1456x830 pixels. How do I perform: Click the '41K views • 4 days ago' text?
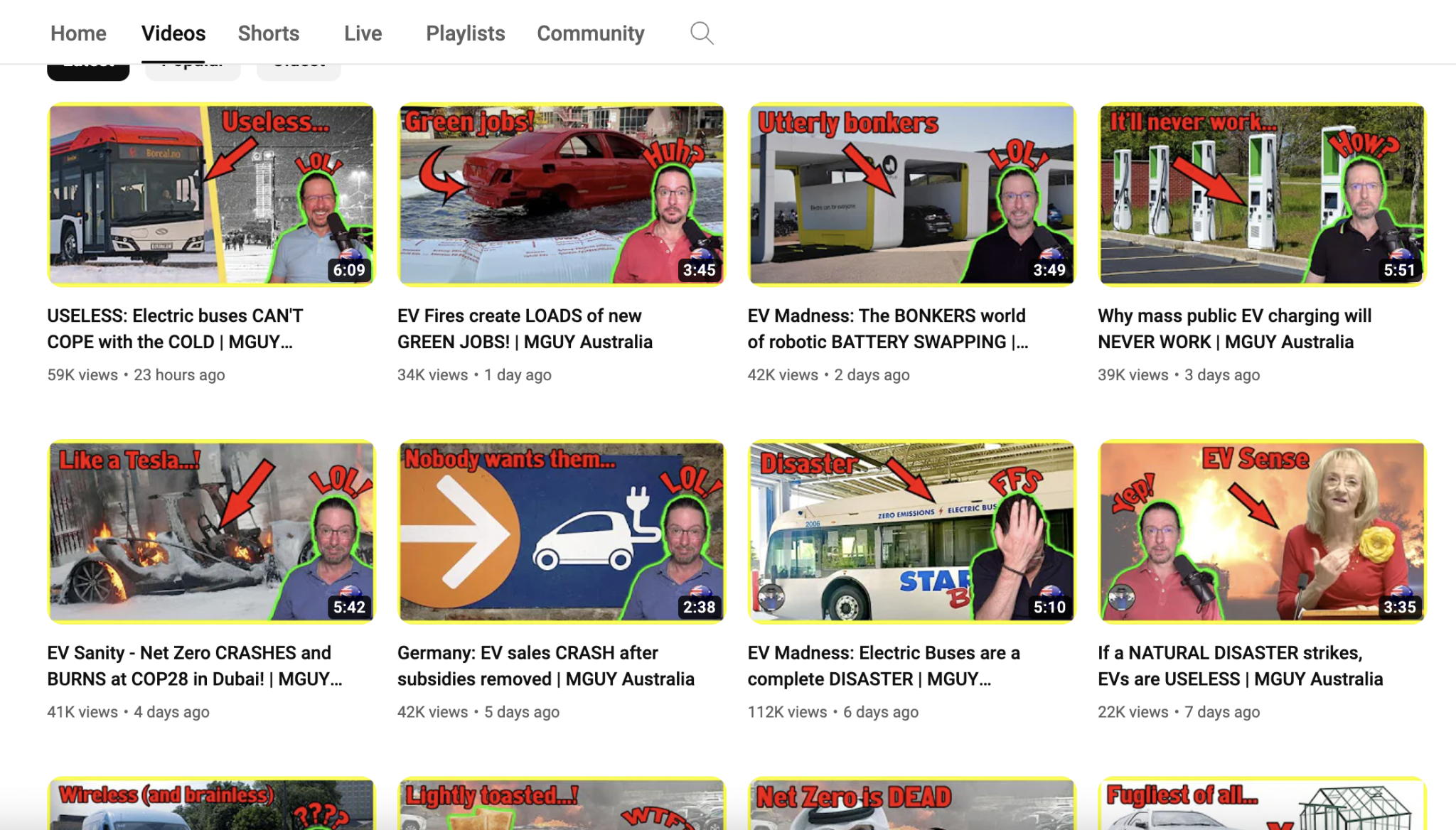pos(128,711)
